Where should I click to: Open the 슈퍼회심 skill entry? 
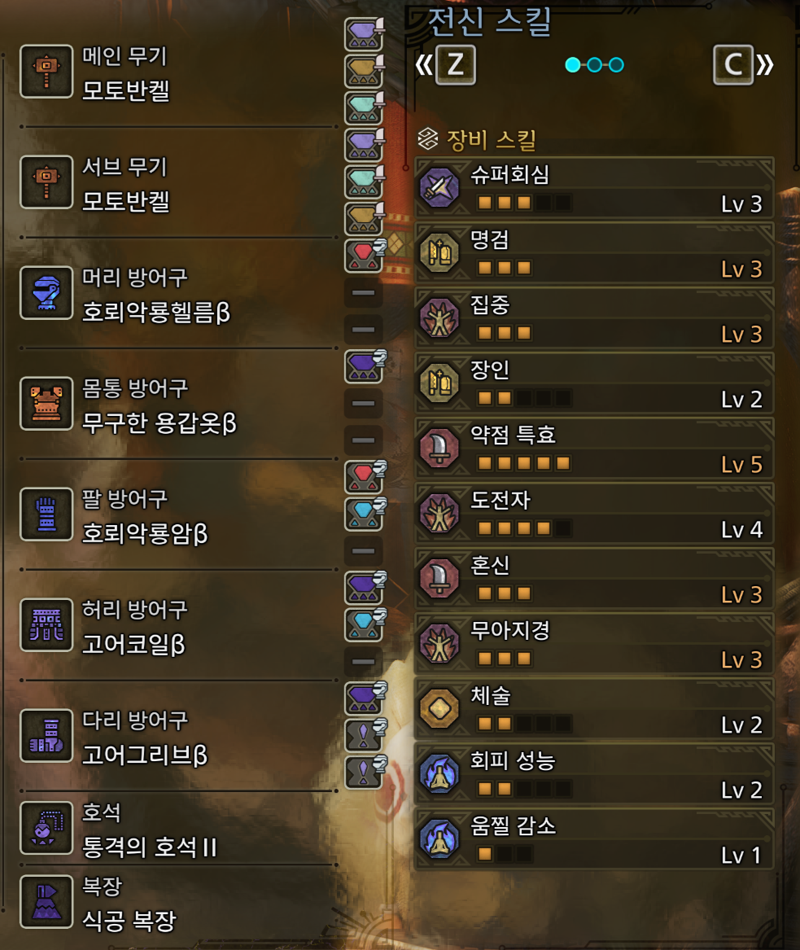coord(594,188)
